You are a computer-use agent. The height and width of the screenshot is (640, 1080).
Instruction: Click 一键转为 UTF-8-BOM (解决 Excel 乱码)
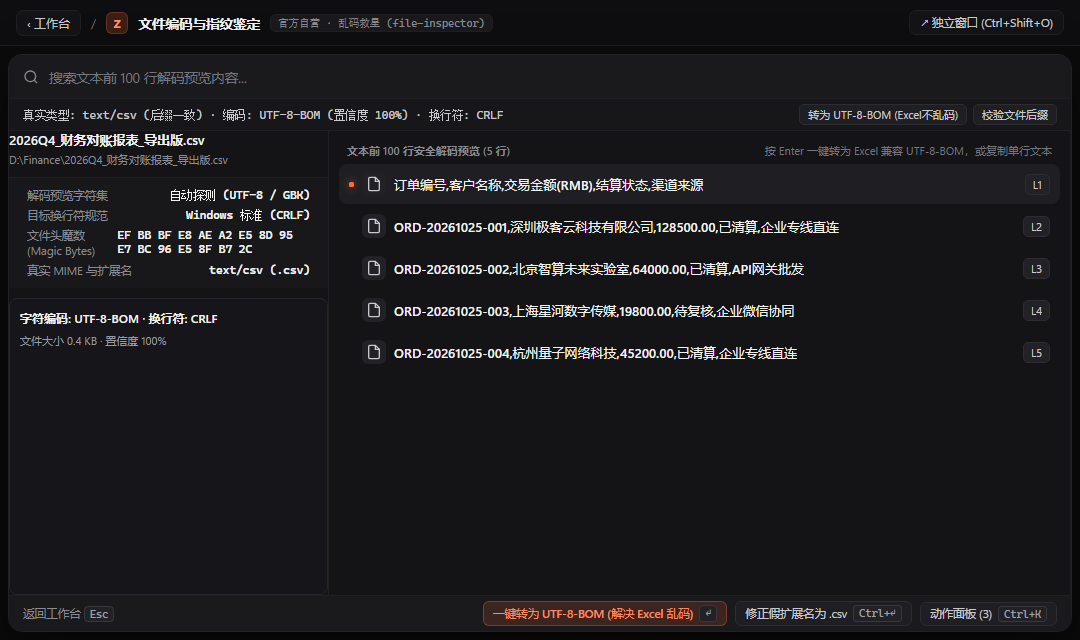pyautogui.click(x=605, y=613)
